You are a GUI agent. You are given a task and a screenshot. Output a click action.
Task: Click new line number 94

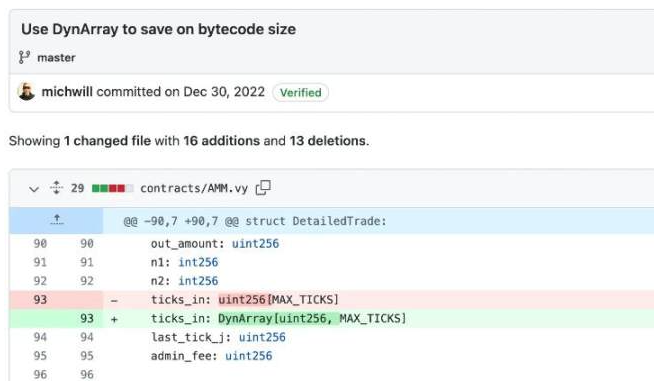coord(87,337)
